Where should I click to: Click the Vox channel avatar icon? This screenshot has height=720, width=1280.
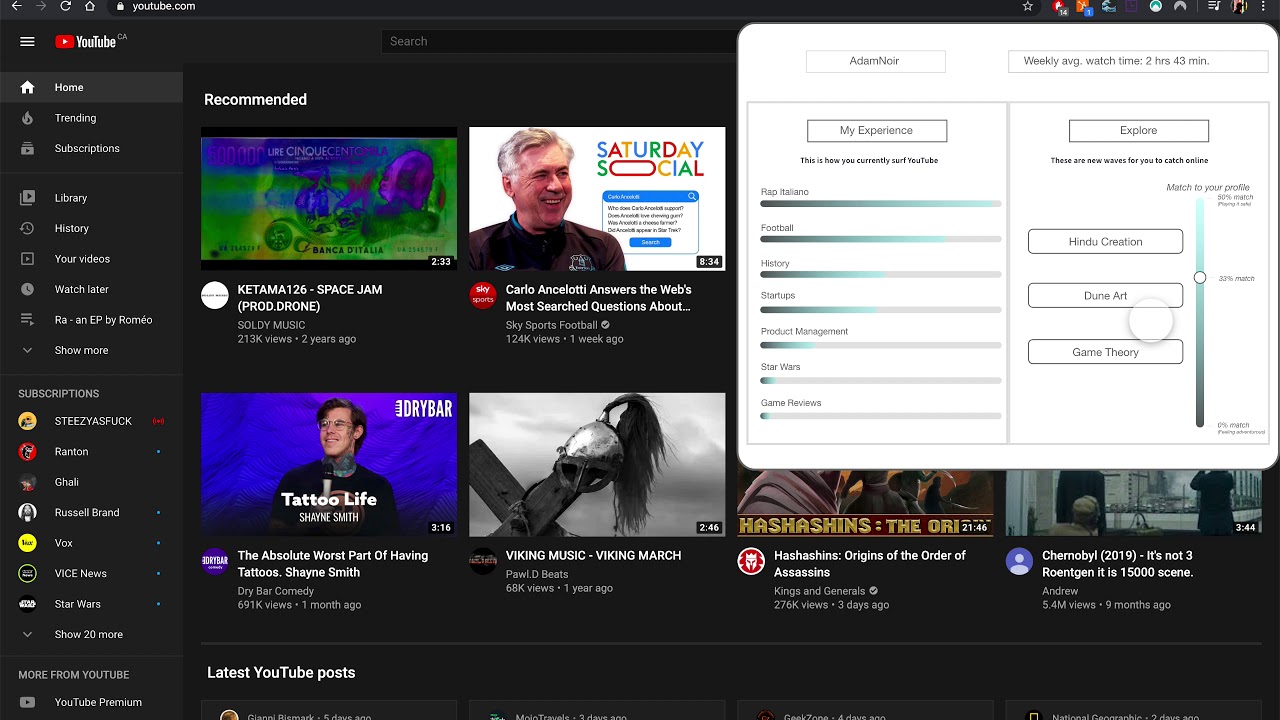point(28,543)
